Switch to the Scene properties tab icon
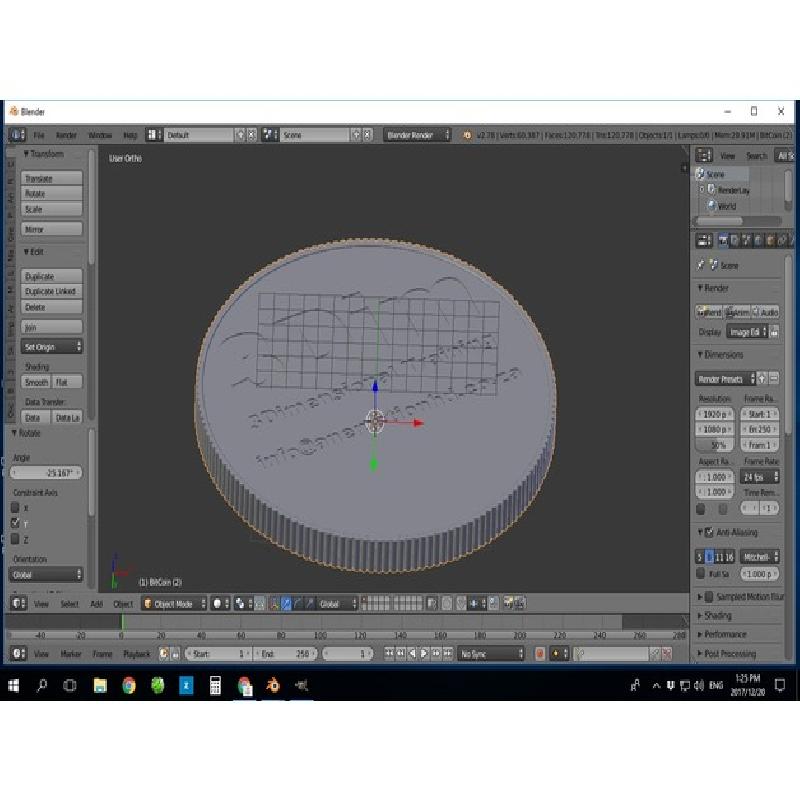 pos(746,240)
